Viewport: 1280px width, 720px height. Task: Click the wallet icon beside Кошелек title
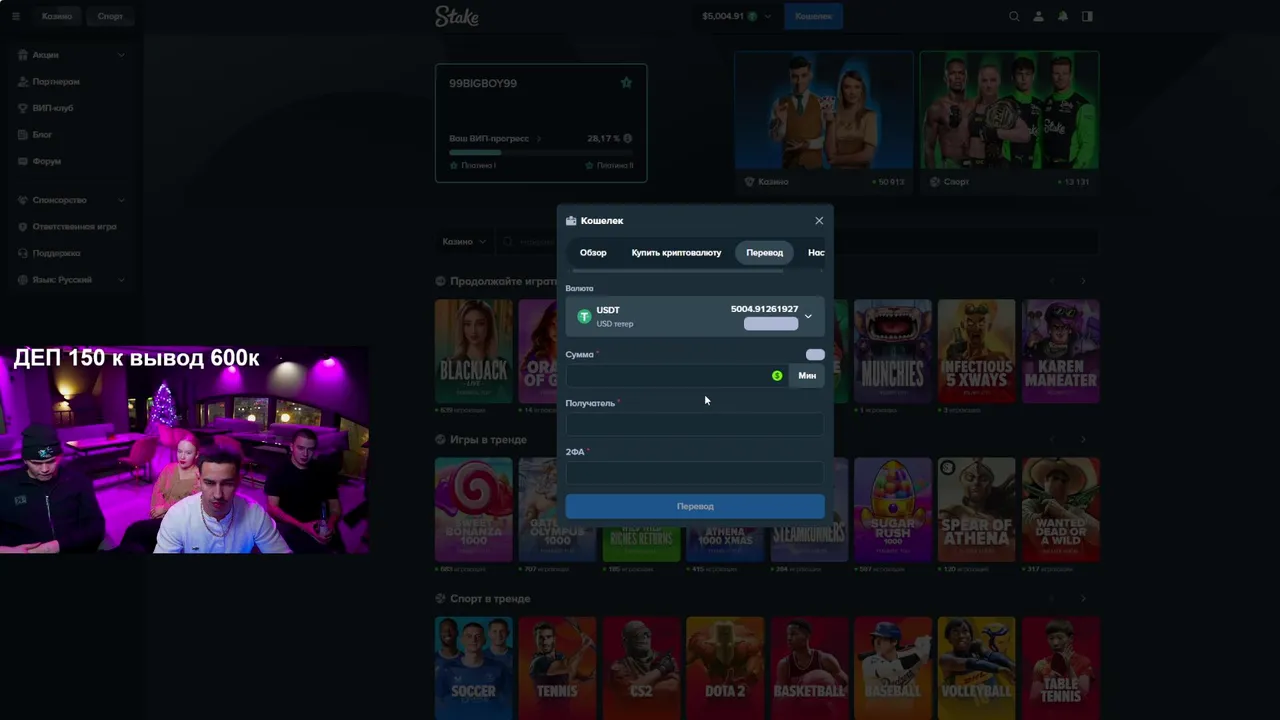(x=571, y=221)
